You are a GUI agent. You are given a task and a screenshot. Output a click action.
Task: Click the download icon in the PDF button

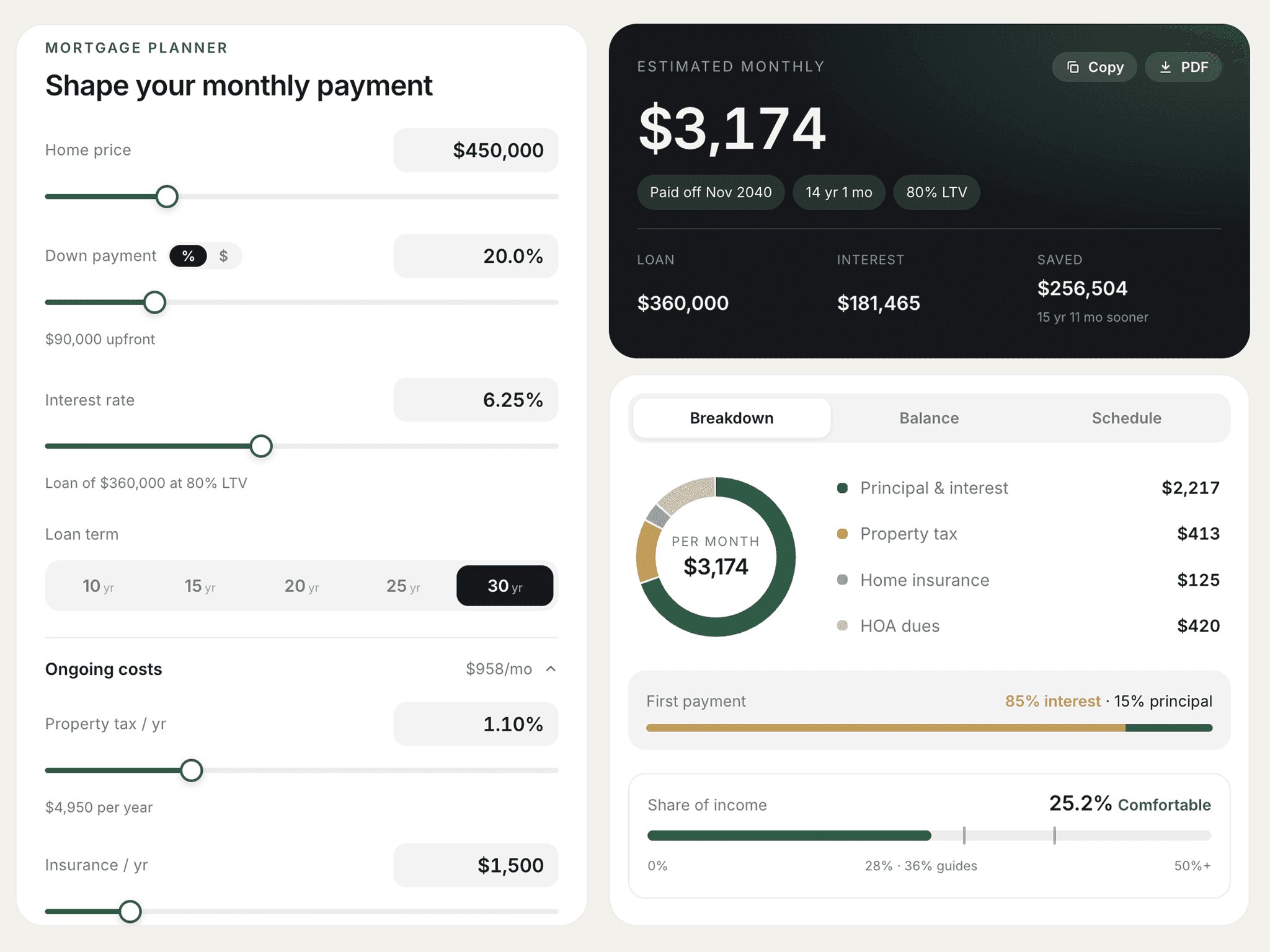pyautogui.click(x=1165, y=67)
